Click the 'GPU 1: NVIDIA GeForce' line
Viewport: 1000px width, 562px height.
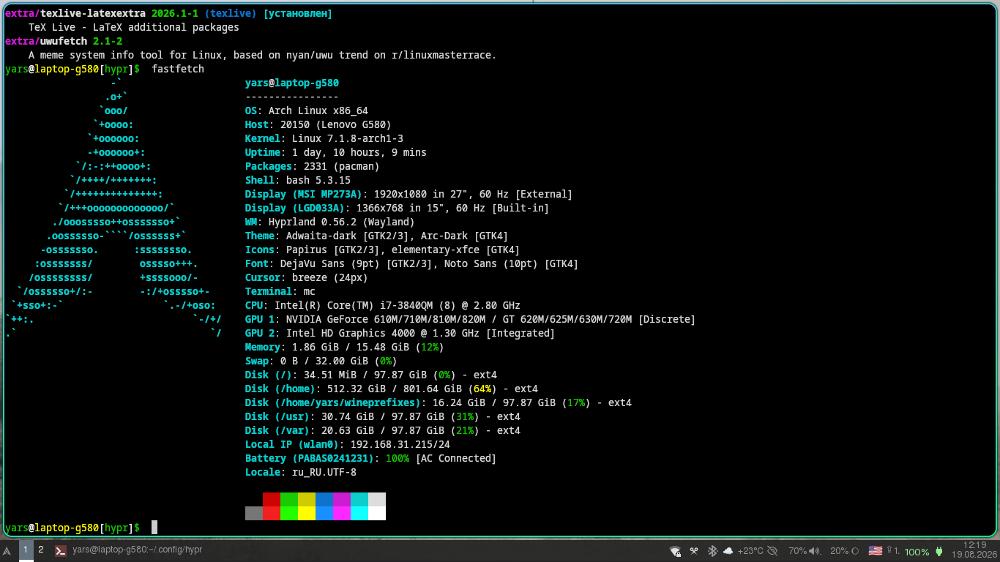470,320
